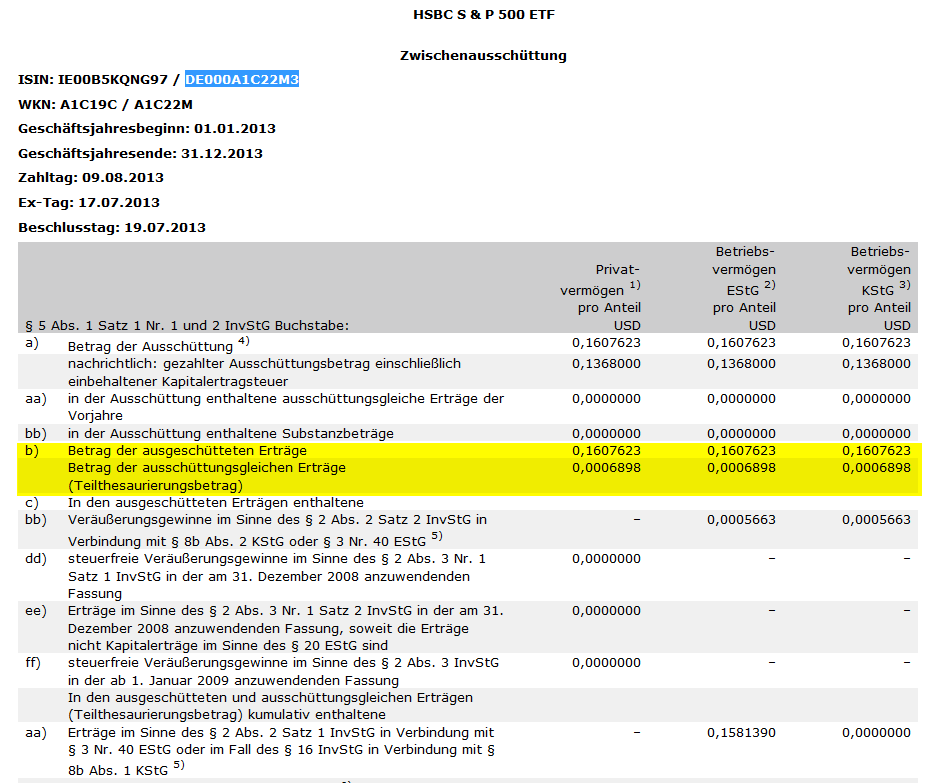This screenshot has height=783, width=929.
Task: Click the Zwischenausschüttung heading
Action: (x=483, y=56)
